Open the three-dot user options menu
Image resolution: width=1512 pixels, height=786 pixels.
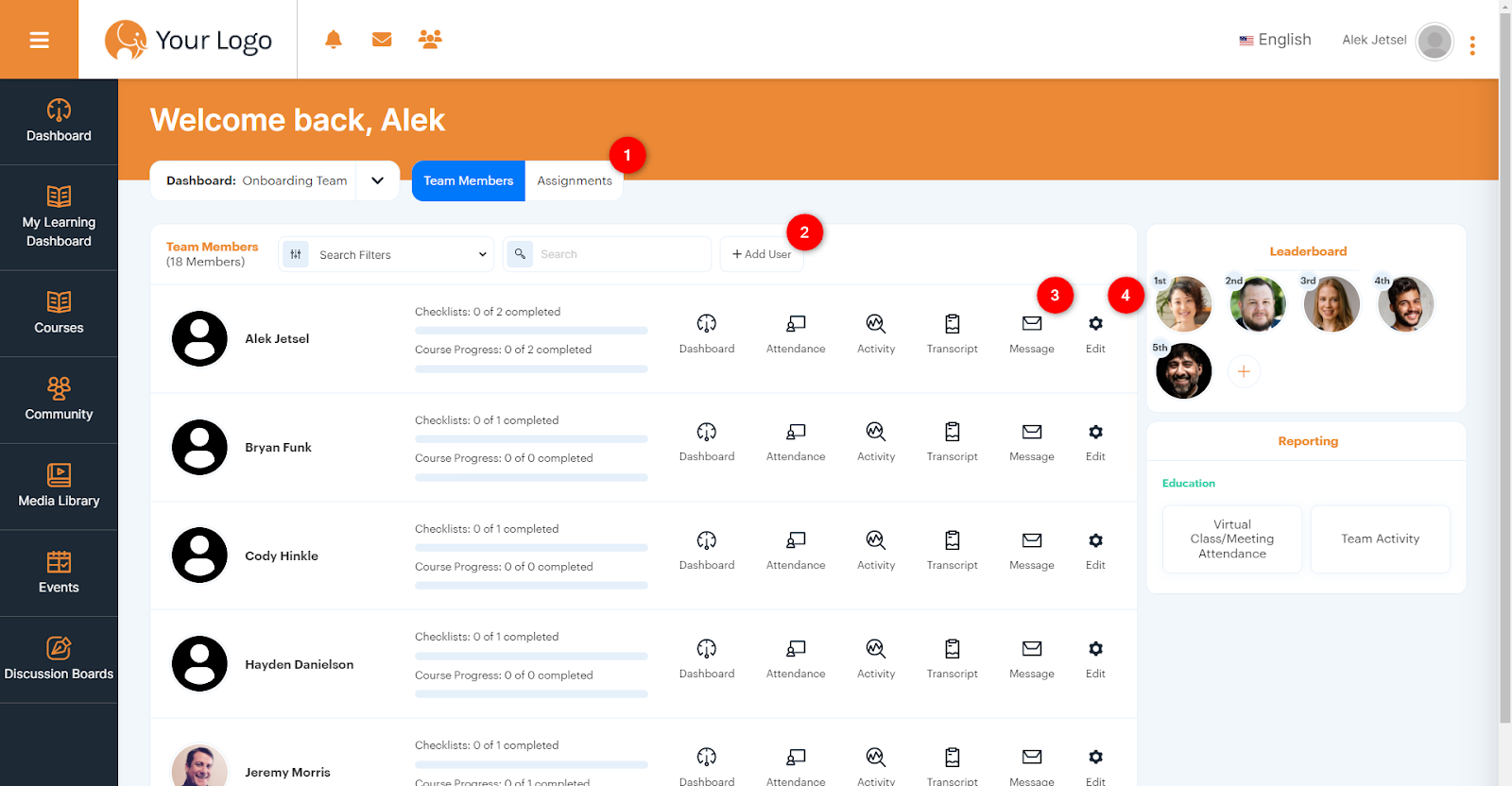(1472, 45)
